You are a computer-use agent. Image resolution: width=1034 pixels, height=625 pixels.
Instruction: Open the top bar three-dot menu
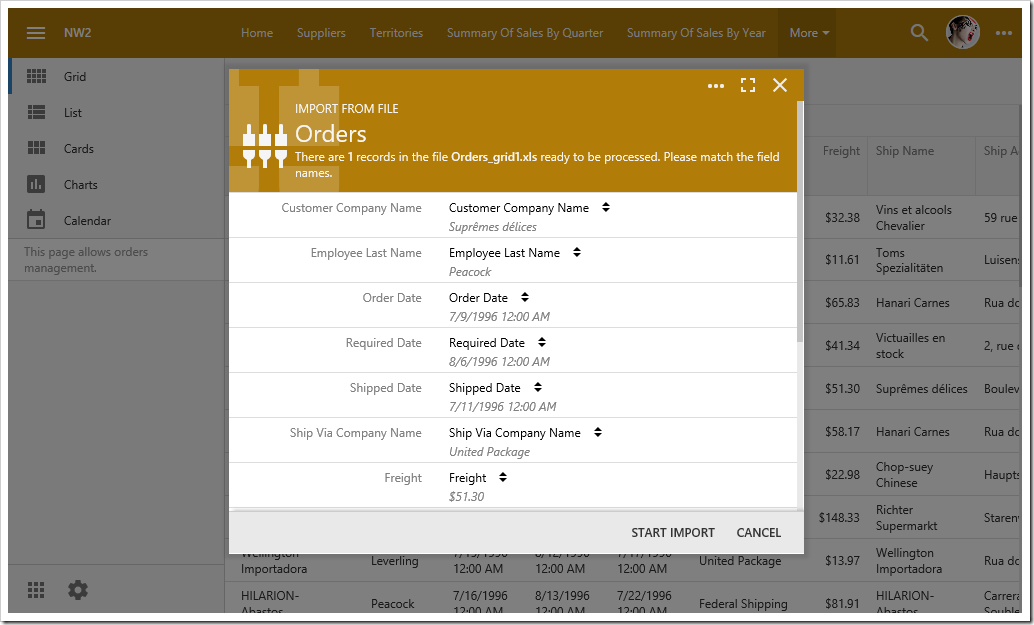point(1004,32)
